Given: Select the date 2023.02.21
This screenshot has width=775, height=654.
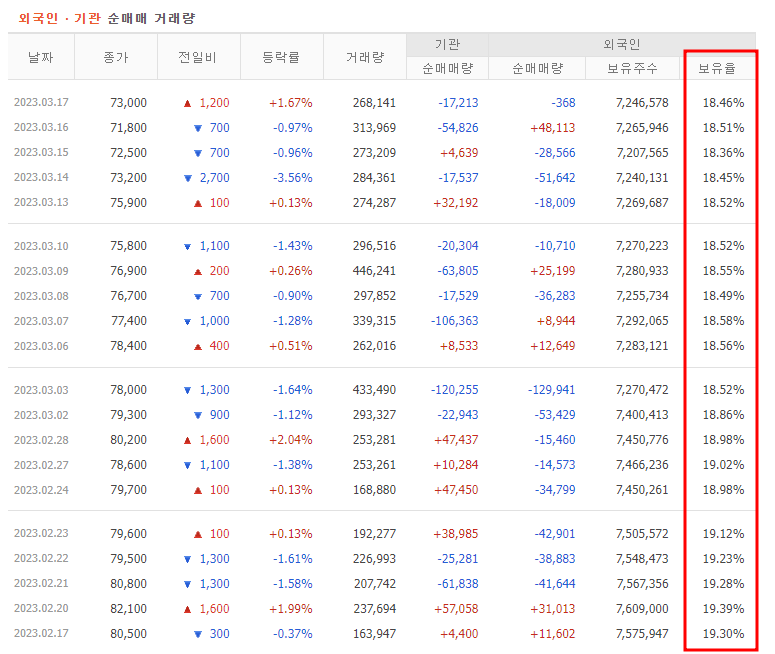Looking at the screenshot, I should pyautogui.click(x=41, y=583).
